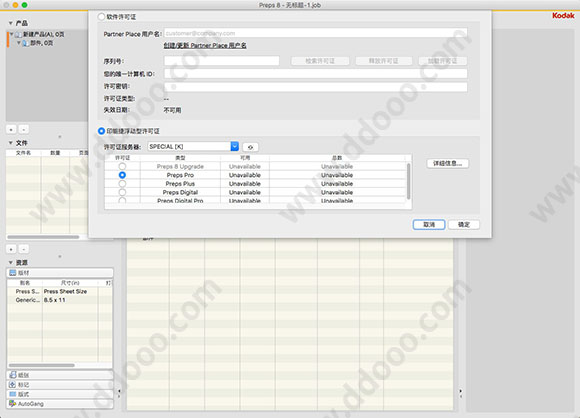Click the files list horizontal scrollbar
The height and width of the screenshot is (418, 580).
click(x=43, y=237)
